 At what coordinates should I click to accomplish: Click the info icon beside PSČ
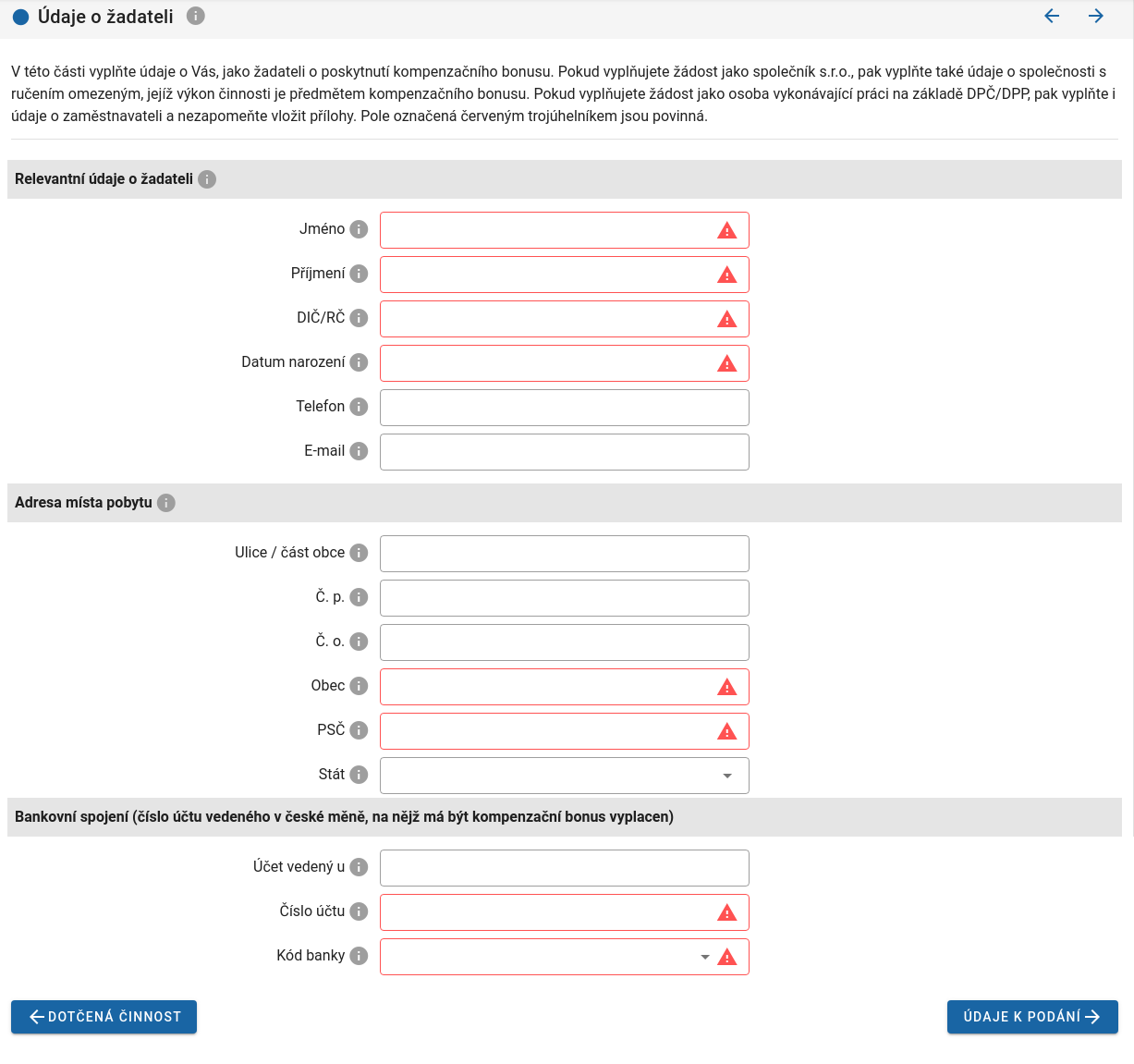pyautogui.click(x=359, y=730)
